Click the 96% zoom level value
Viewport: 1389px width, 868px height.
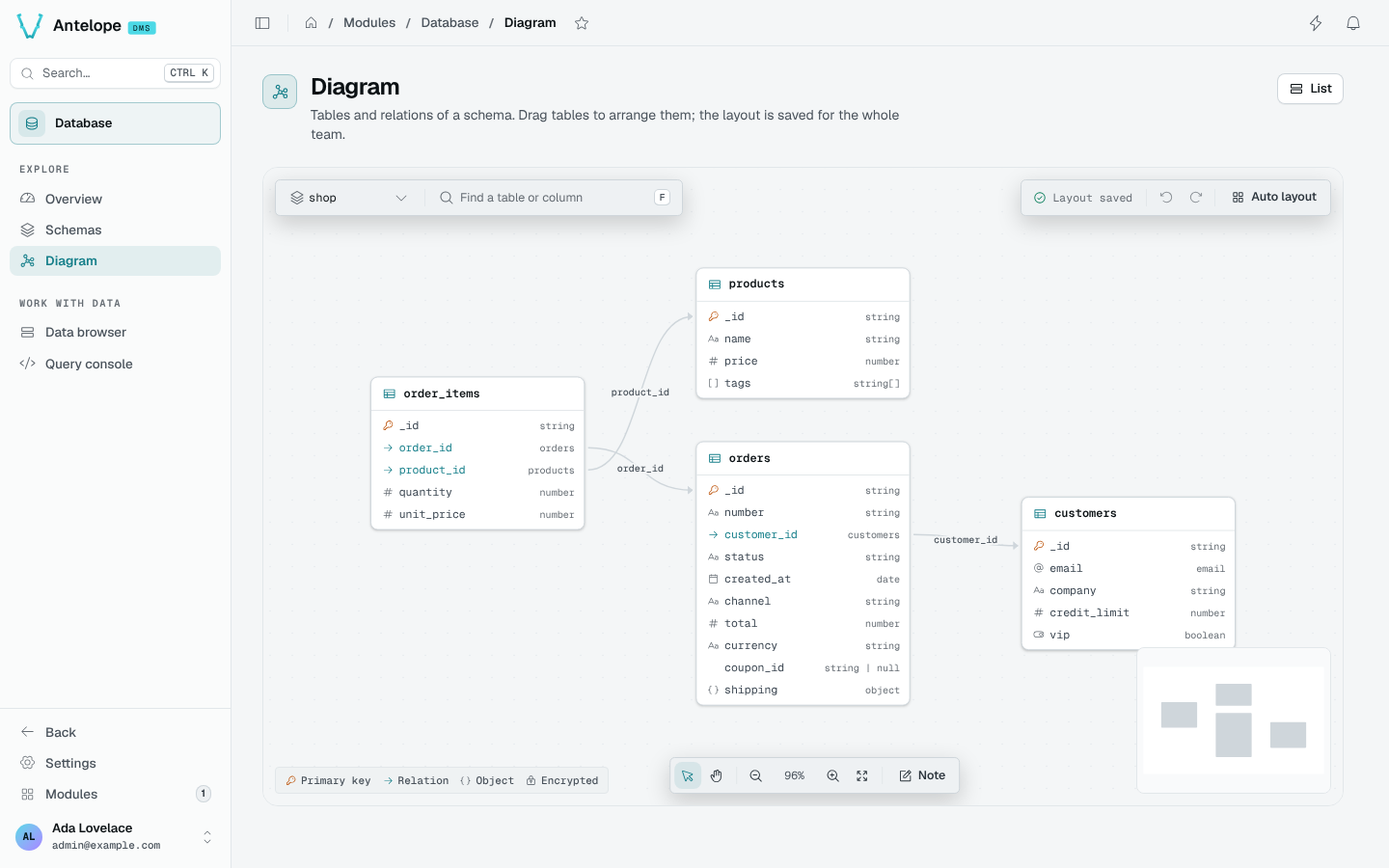tap(794, 775)
